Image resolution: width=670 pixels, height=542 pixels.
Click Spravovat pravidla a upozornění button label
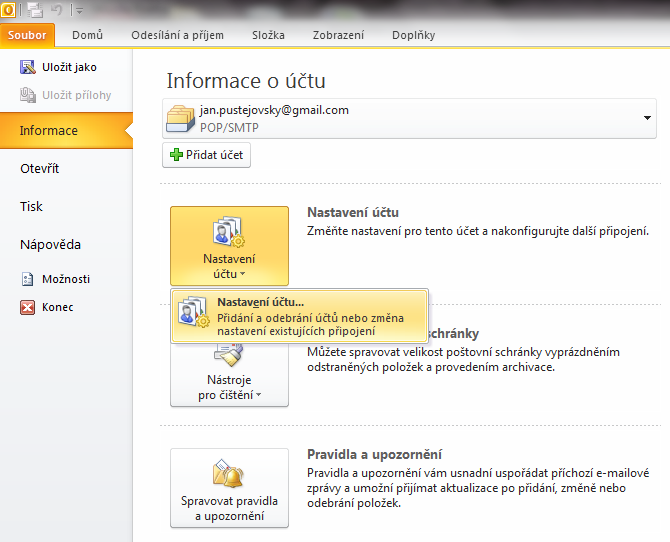click(x=229, y=508)
